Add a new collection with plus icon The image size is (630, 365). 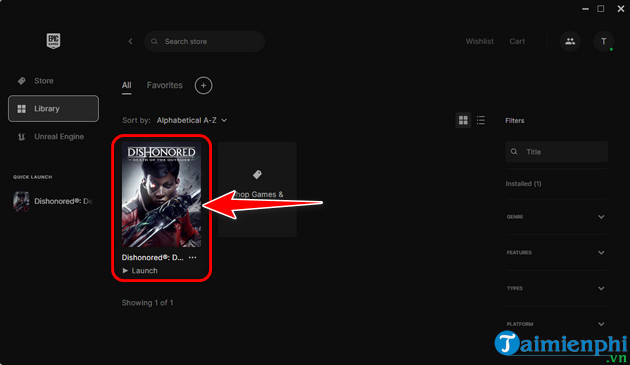click(203, 85)
